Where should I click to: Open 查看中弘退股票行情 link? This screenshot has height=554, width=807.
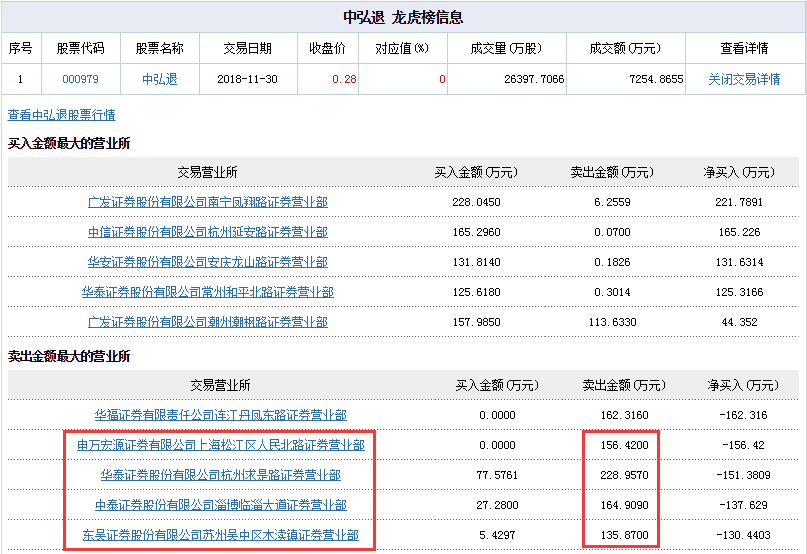61,115
